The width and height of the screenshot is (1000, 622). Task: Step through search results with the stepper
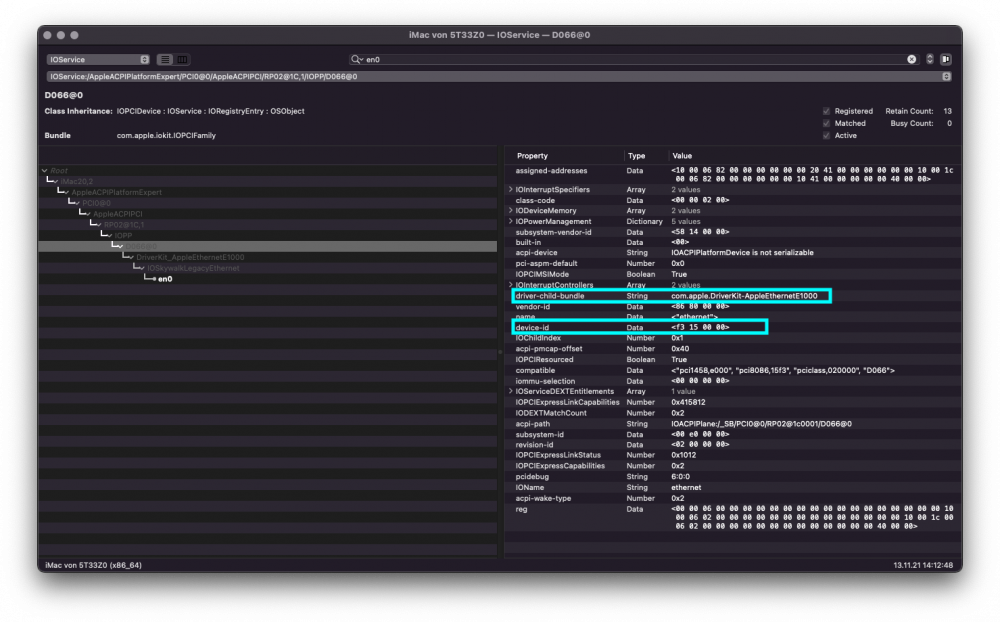[x=930, y=59]
